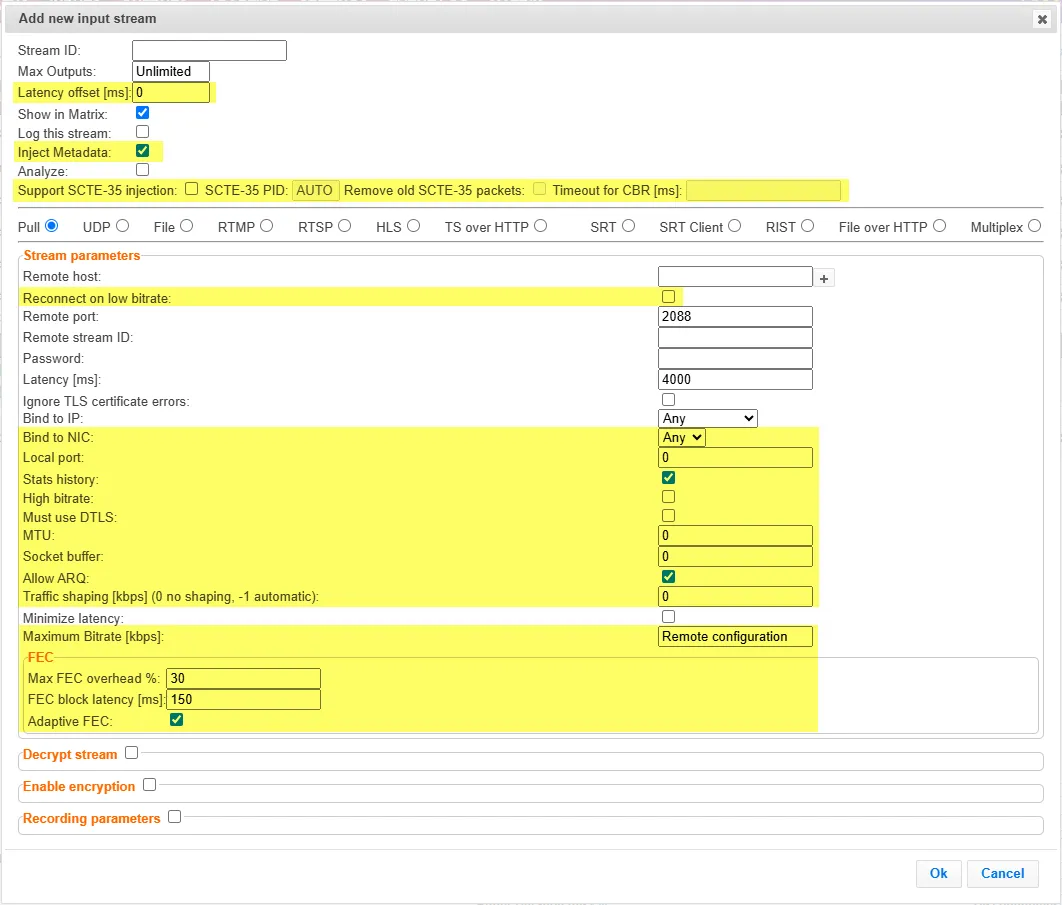
Task: Enable Reconnect on low bitrate
Action: tap(668, 297)
